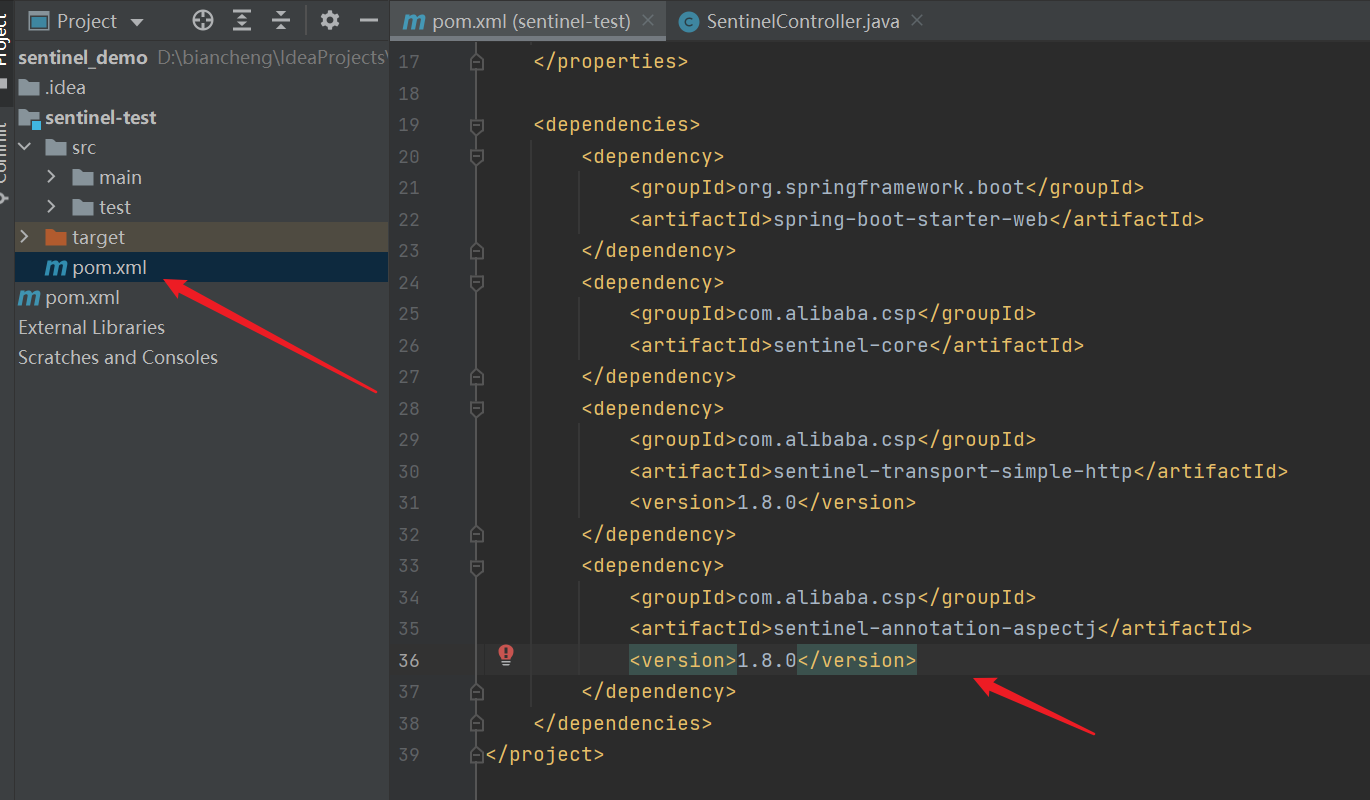Click com.alibaba.csp groupId on line 29
The width and height of the screenshot is (1370, 800).
pos(827,439)
